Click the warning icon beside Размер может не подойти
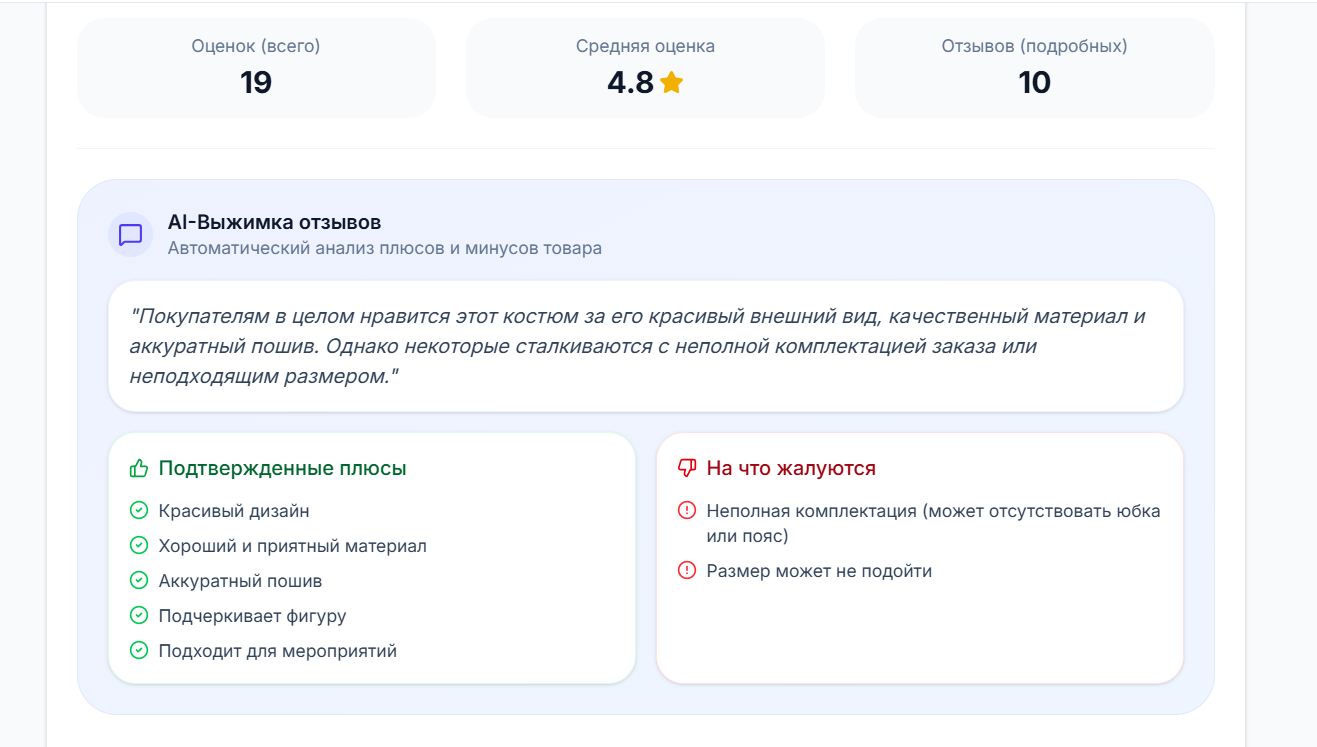Image resolution: width=1317 pixels, height=747 pixels. [x=687, y=571]
